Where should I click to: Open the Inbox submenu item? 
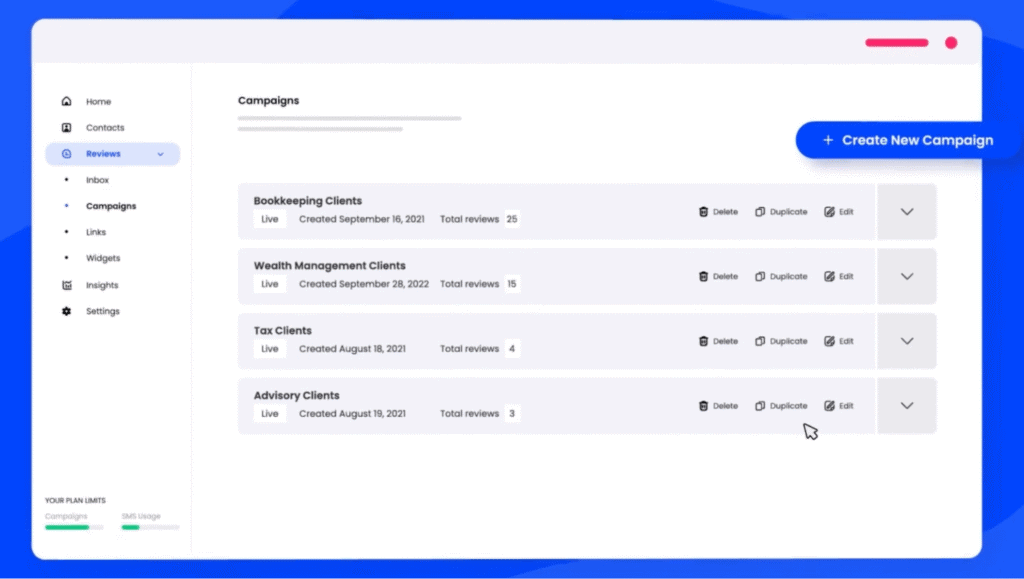click(97, 180)
